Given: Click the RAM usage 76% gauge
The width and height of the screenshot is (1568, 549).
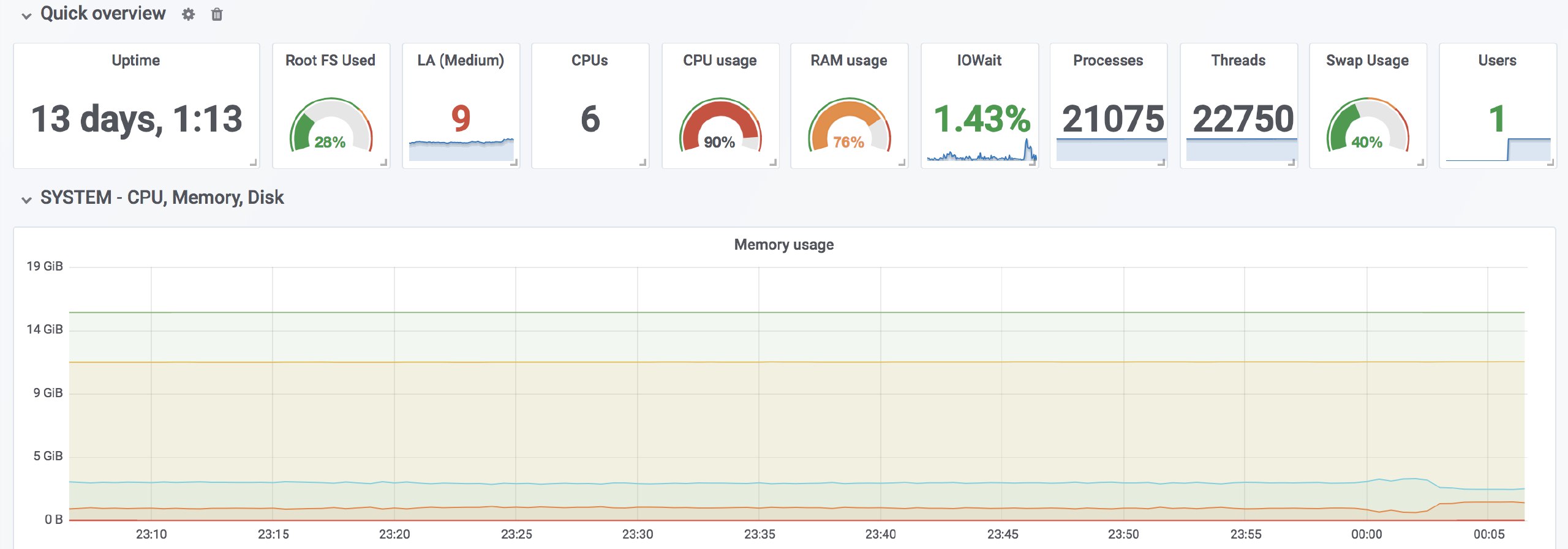Looking at the screenshot, I should [x=850, y=125].
